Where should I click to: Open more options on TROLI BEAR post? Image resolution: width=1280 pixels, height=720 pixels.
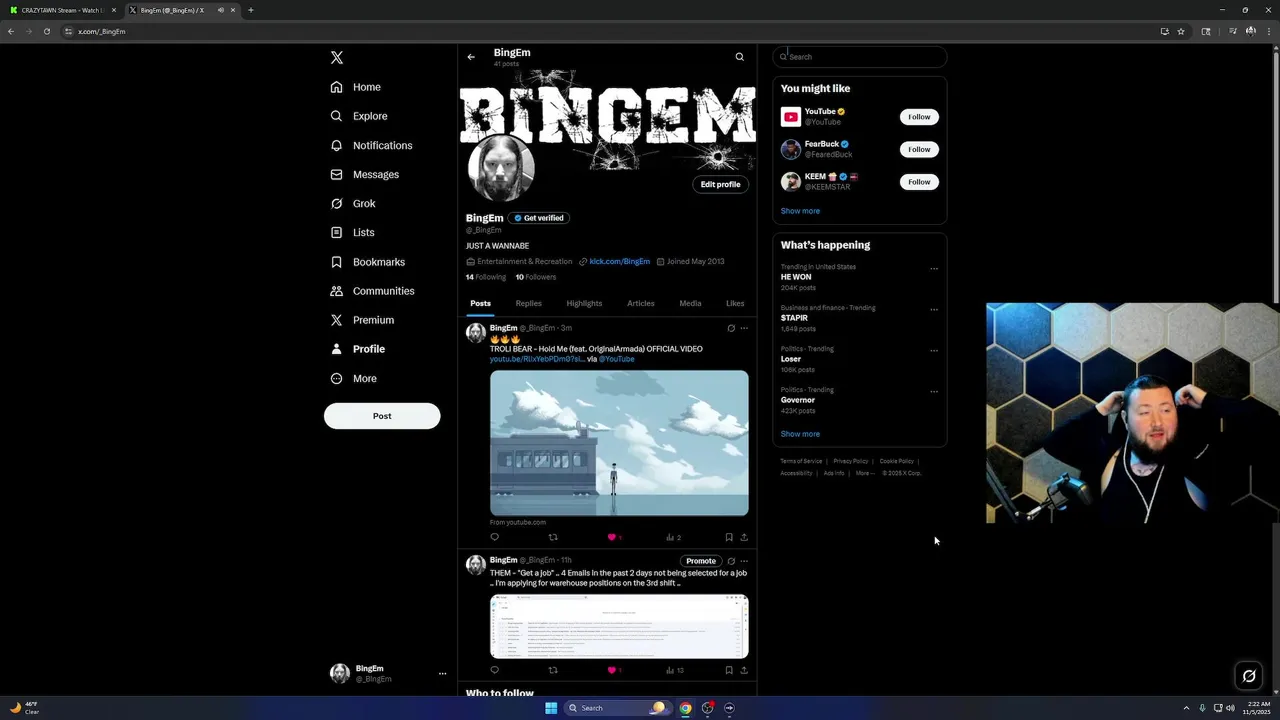pos(744,328)
